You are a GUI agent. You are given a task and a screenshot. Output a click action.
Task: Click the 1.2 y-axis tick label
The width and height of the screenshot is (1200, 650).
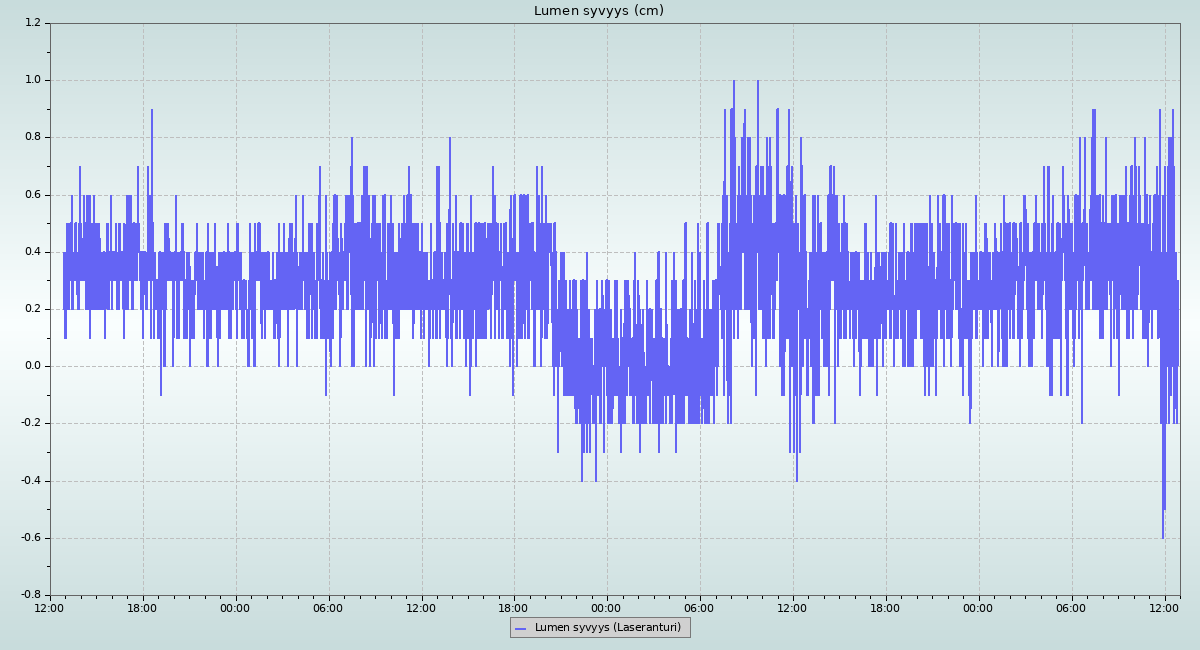(x=33, y=23)
